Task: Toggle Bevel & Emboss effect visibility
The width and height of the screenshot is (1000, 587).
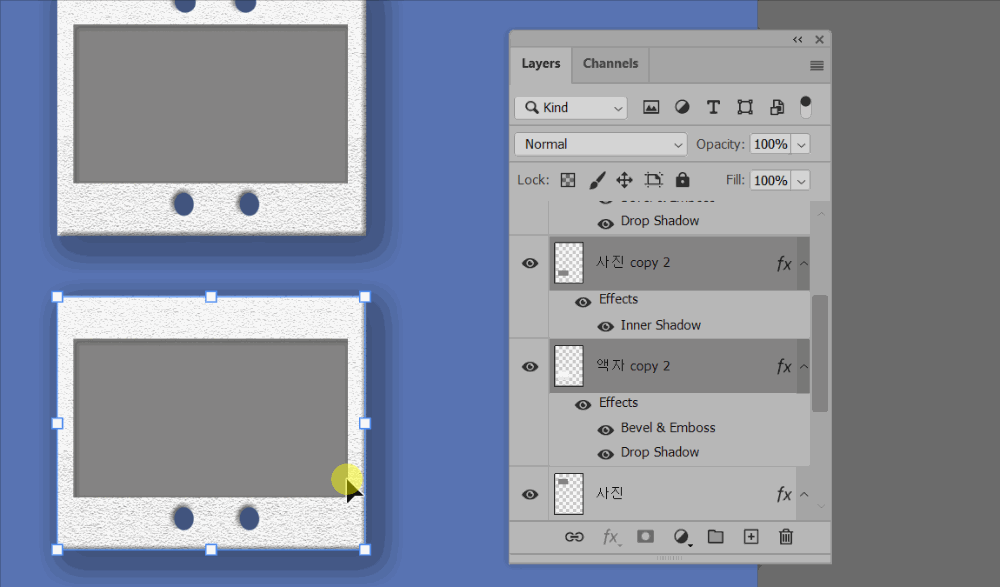Action: 605,430
